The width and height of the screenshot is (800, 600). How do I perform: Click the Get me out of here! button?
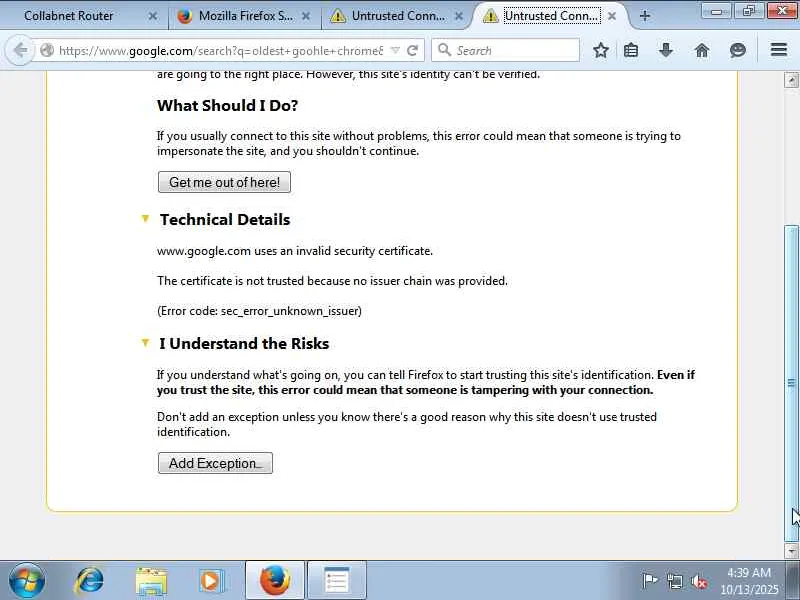click(x=224, y=182)
